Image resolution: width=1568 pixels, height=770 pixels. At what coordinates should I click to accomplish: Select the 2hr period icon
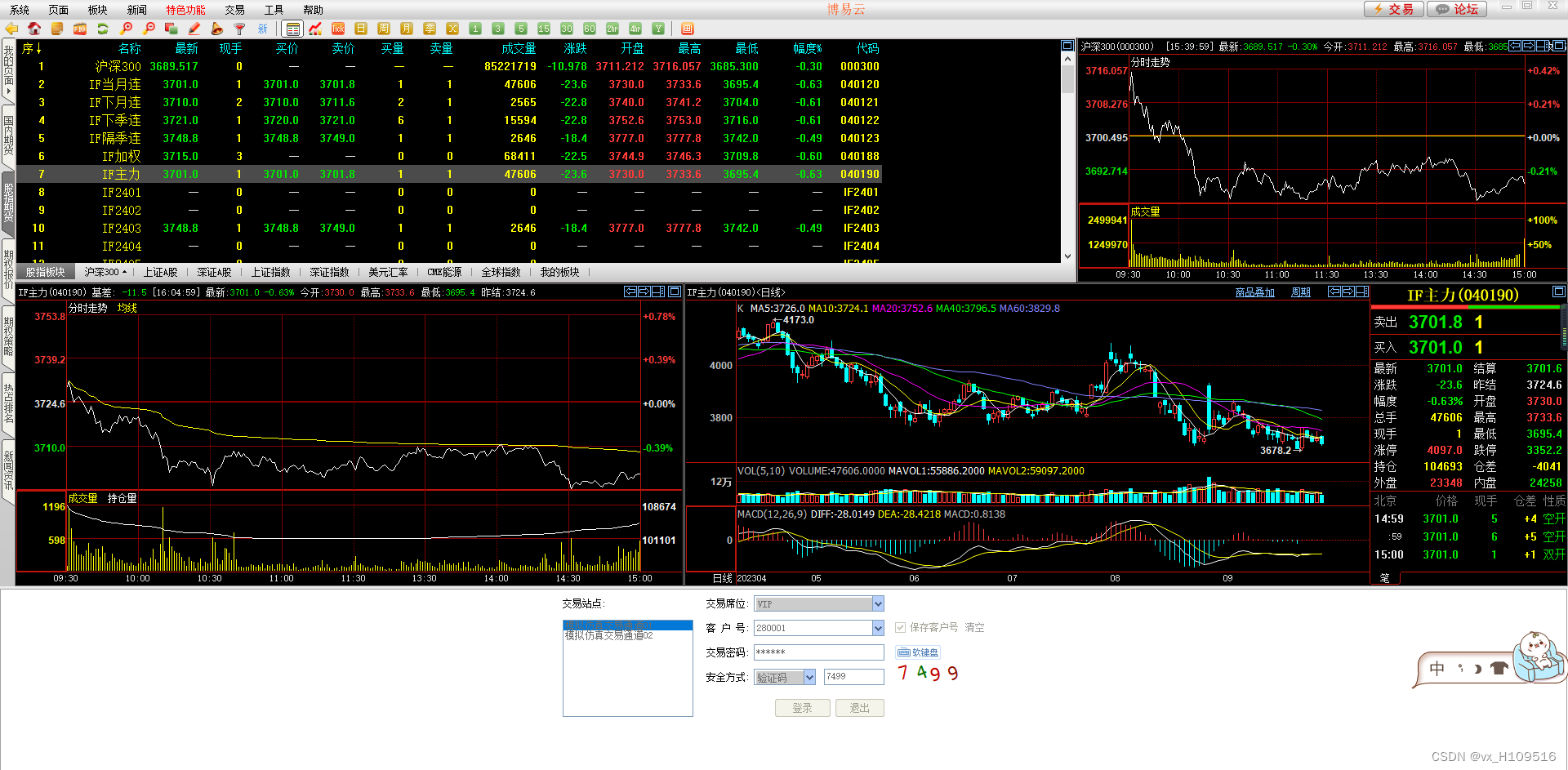click(612, 29)
